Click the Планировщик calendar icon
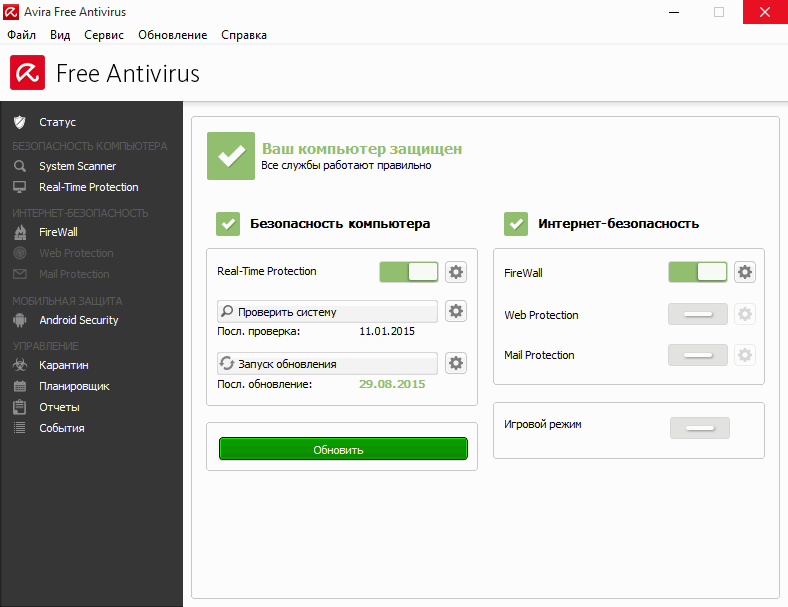The image size is (788, 607). pyautogui.click(x=20, y=386)
